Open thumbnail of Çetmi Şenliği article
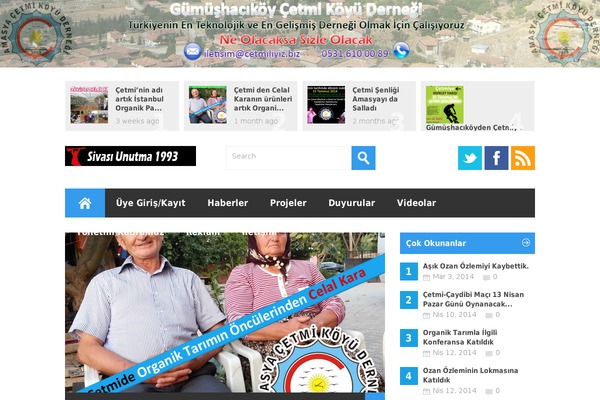The width and height of the screenshot is (600, 400). 326,104
